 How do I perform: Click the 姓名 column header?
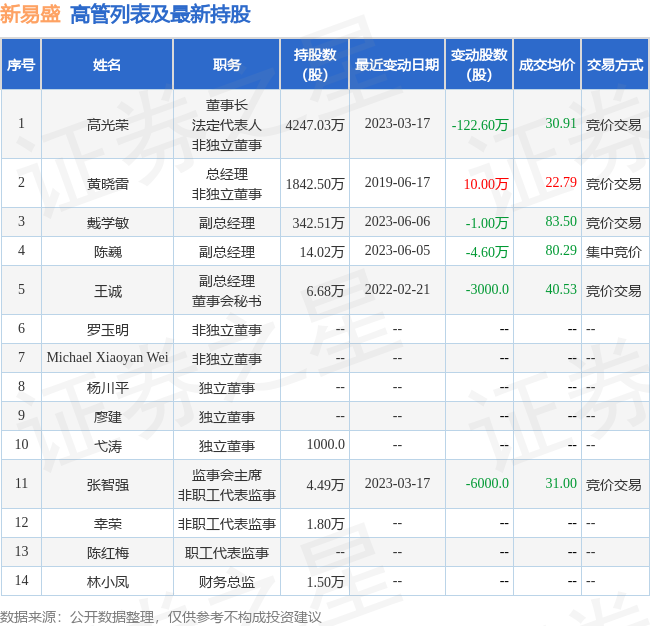pos(107,65)
